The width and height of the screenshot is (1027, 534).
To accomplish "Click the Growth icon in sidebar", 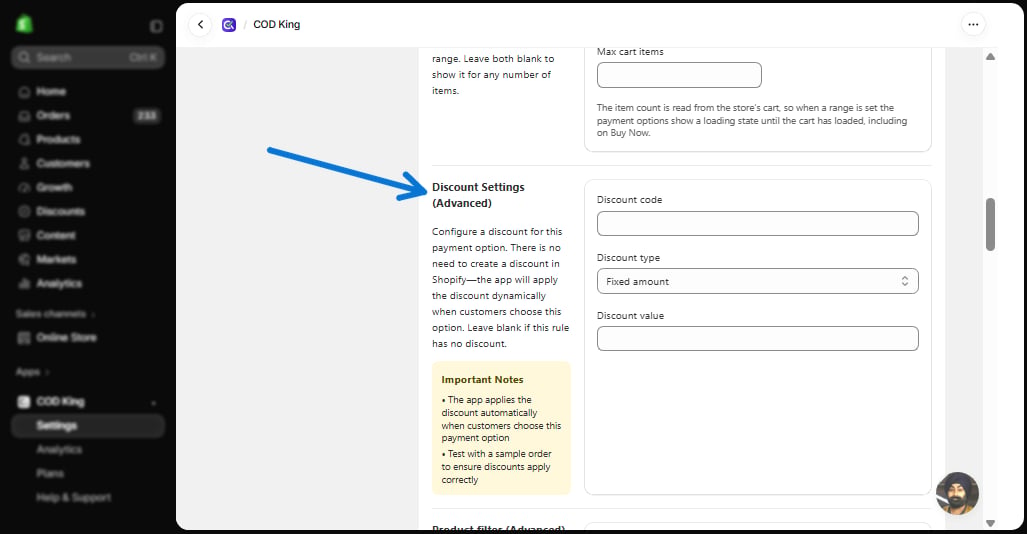I will [x=24, y=187].
